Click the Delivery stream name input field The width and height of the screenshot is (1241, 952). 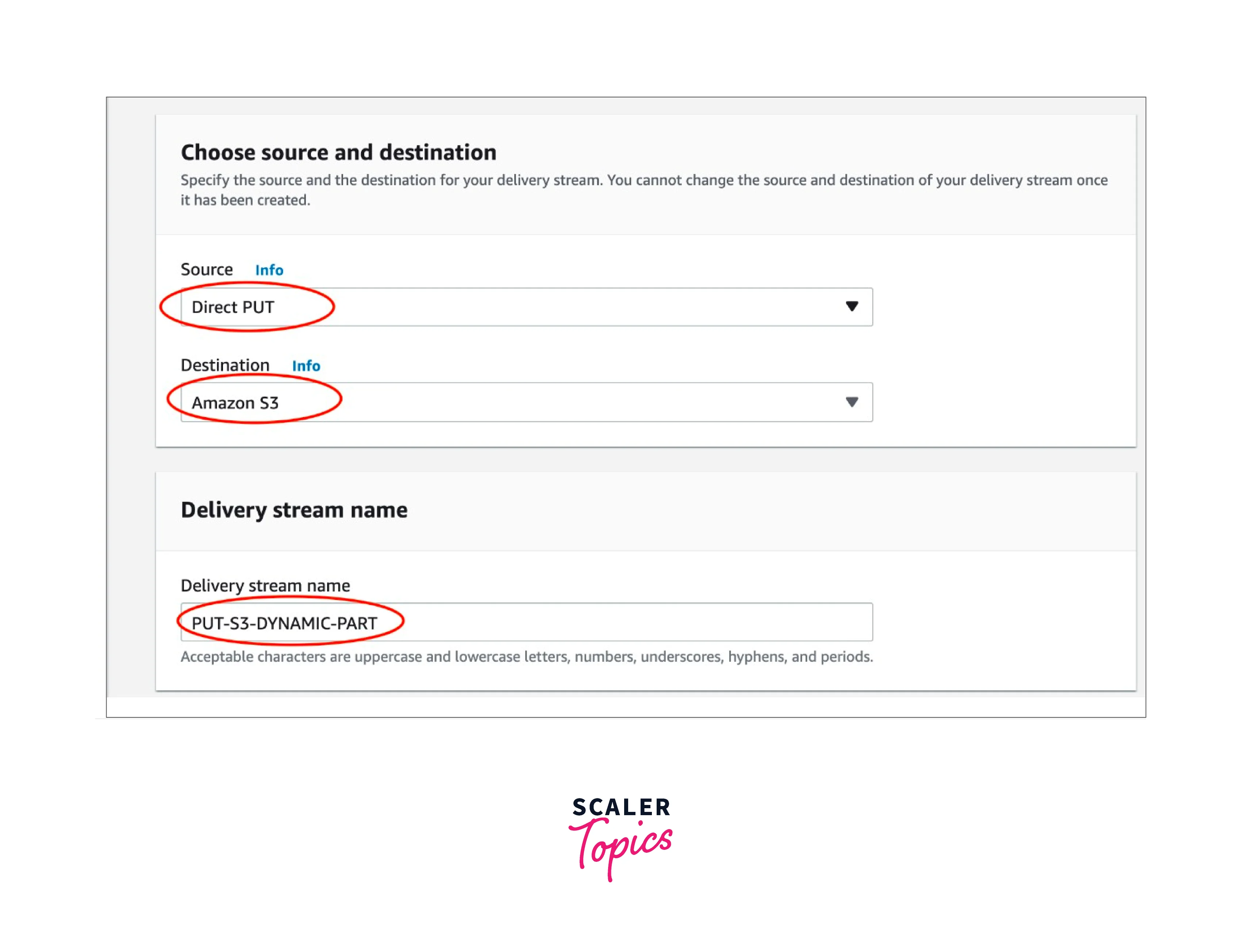(624, 622)
